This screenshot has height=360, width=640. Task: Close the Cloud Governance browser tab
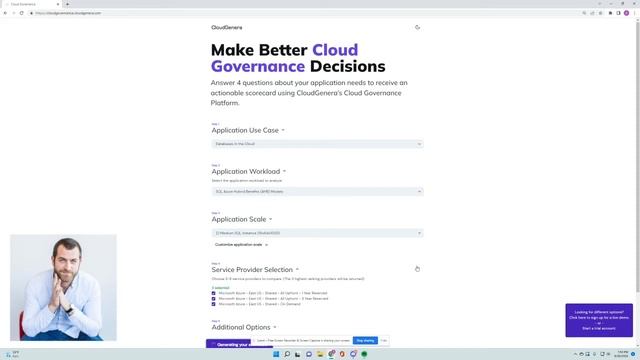(58, 4)
